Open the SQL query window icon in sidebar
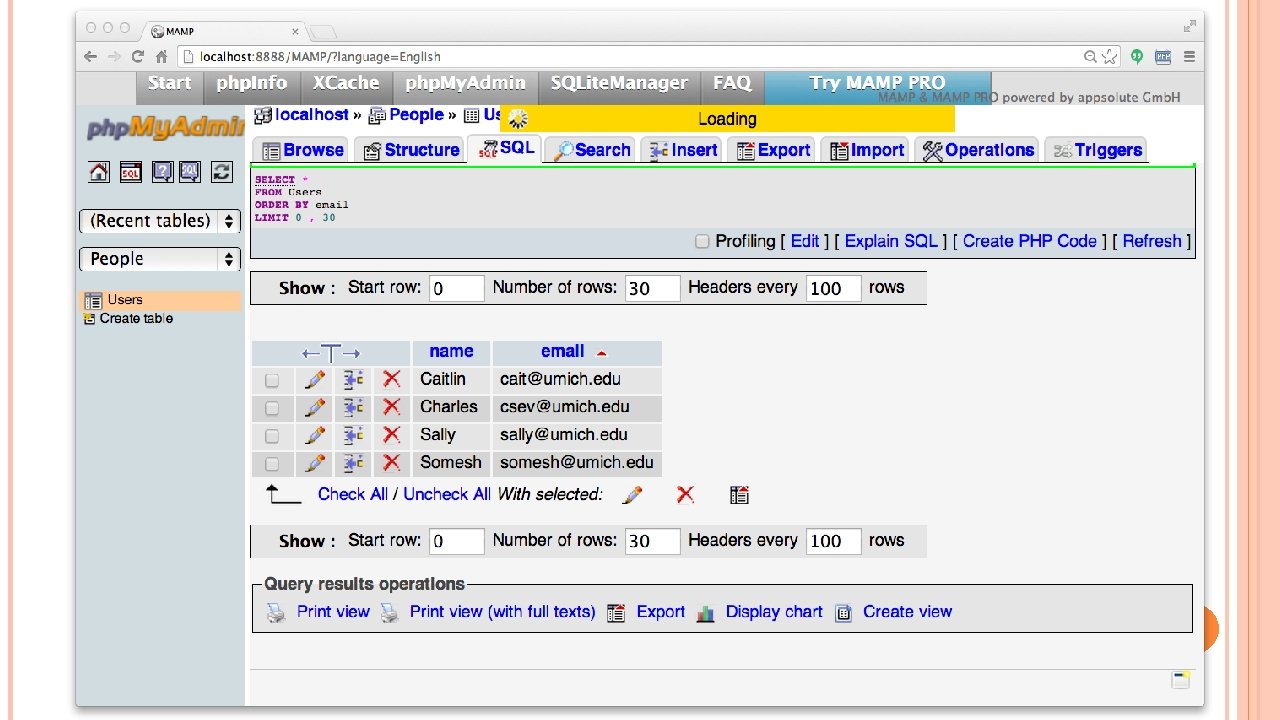1280x720 pixels. (130, 172)
